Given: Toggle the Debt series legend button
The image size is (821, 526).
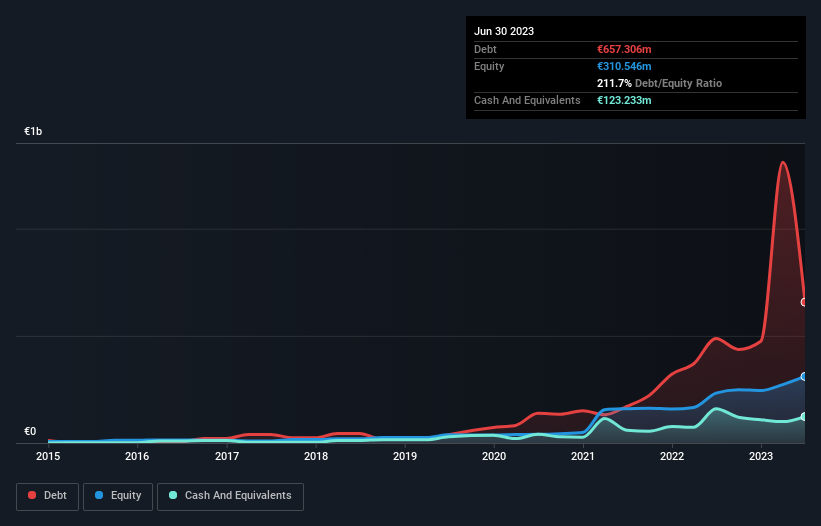Looking at the screenshot, I should 47,496.
